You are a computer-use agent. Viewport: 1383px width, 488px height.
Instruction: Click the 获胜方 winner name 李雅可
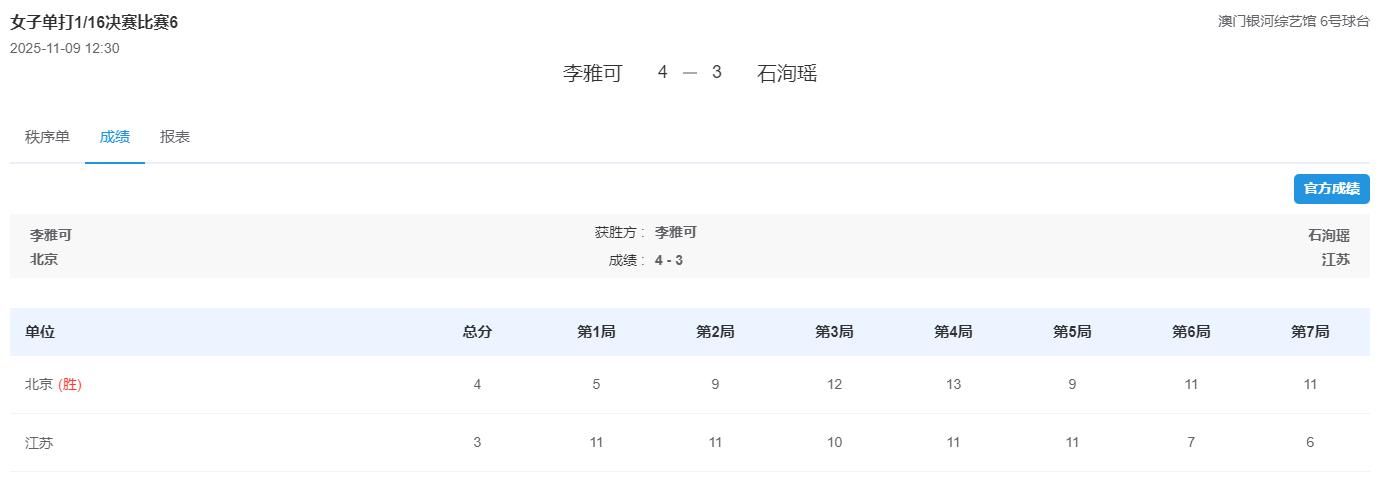676,232
